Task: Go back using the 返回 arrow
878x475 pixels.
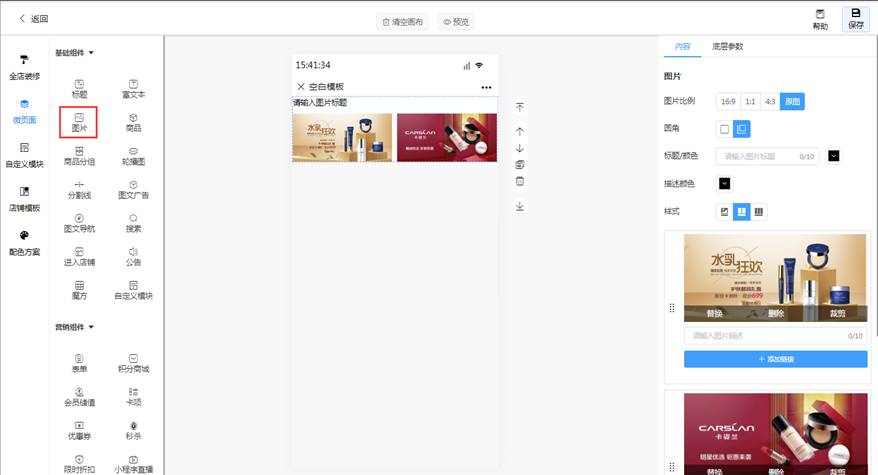Action: click(34, 18)
